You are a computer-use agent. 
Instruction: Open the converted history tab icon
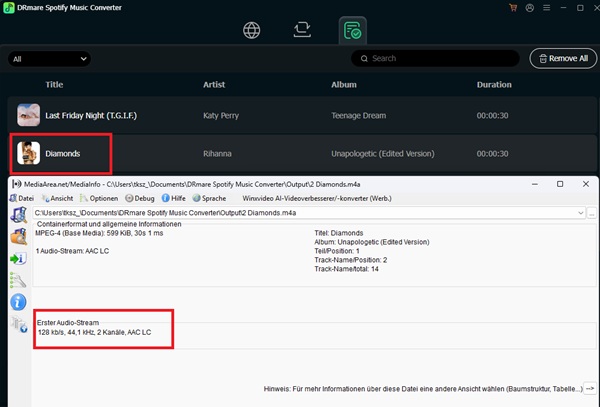pos(352,30)
